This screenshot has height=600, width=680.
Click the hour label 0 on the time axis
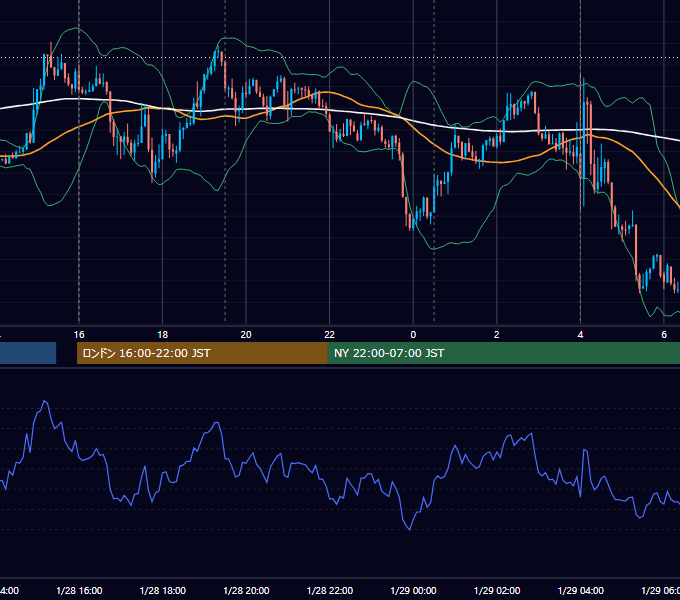(413, 335)
